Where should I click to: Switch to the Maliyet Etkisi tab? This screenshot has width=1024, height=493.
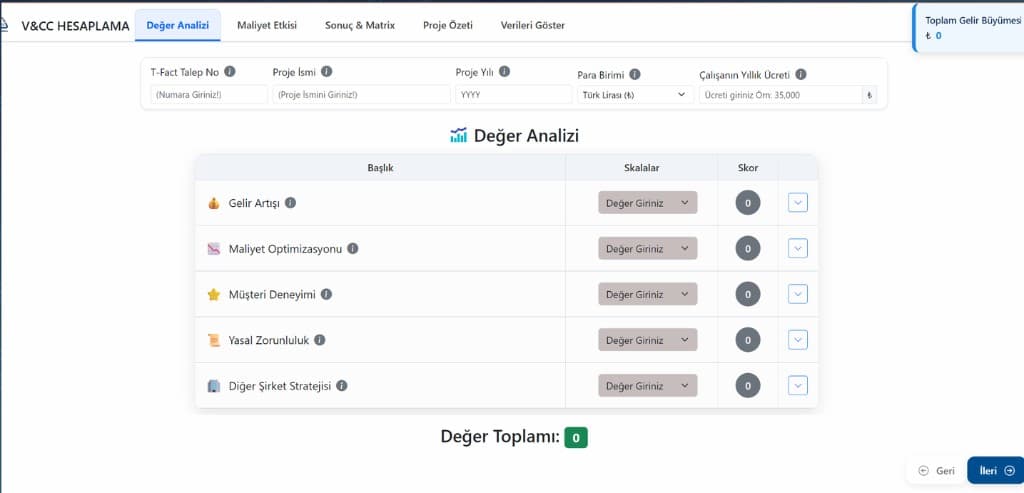(266, 25)
